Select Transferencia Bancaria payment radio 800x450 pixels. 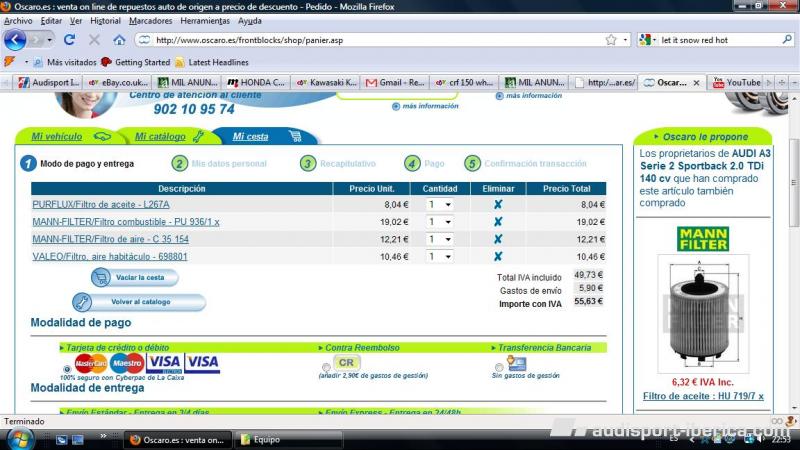(499, 367)
